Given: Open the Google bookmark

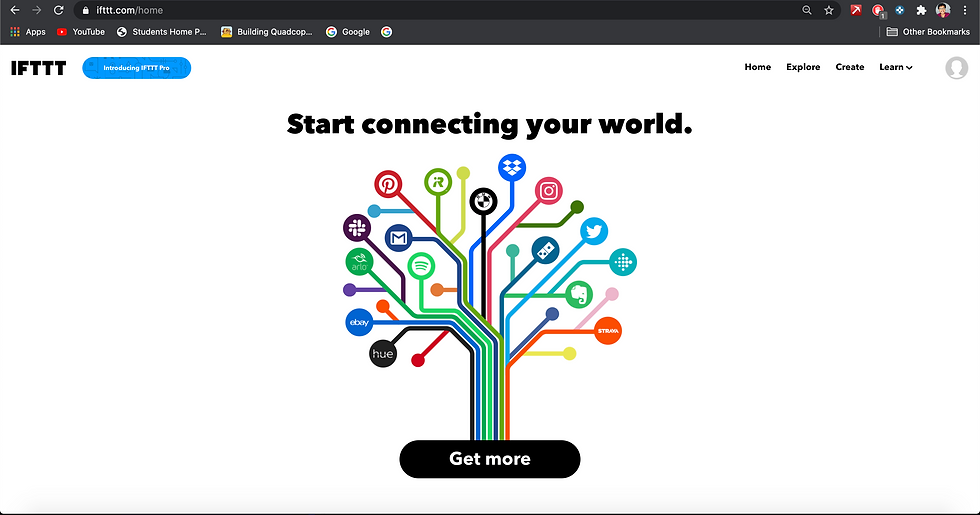Looking at the screenshot, I should [x=348, y=32].
